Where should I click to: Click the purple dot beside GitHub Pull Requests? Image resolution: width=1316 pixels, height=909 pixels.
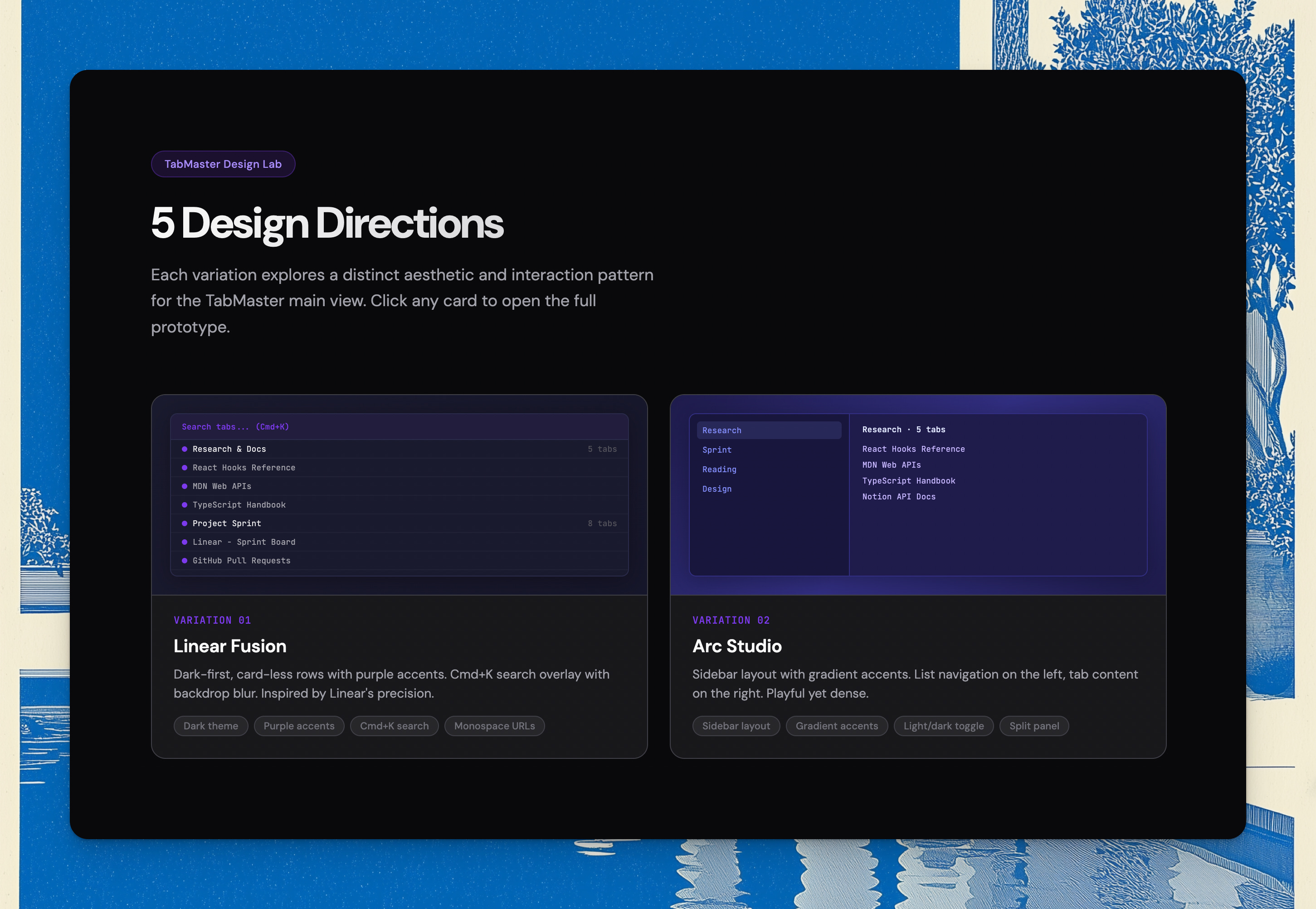184,561
